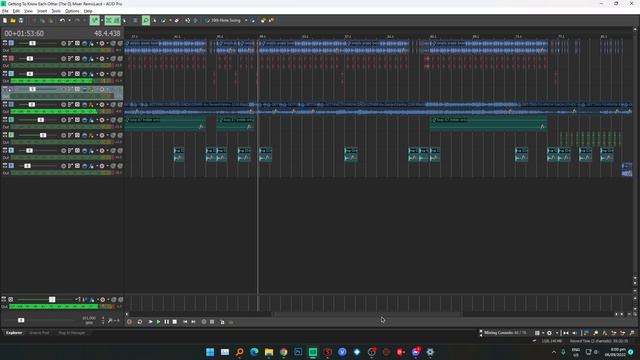Open device selection on track two
The width and height of the screenshot is (640, 360).
point(77,59)
